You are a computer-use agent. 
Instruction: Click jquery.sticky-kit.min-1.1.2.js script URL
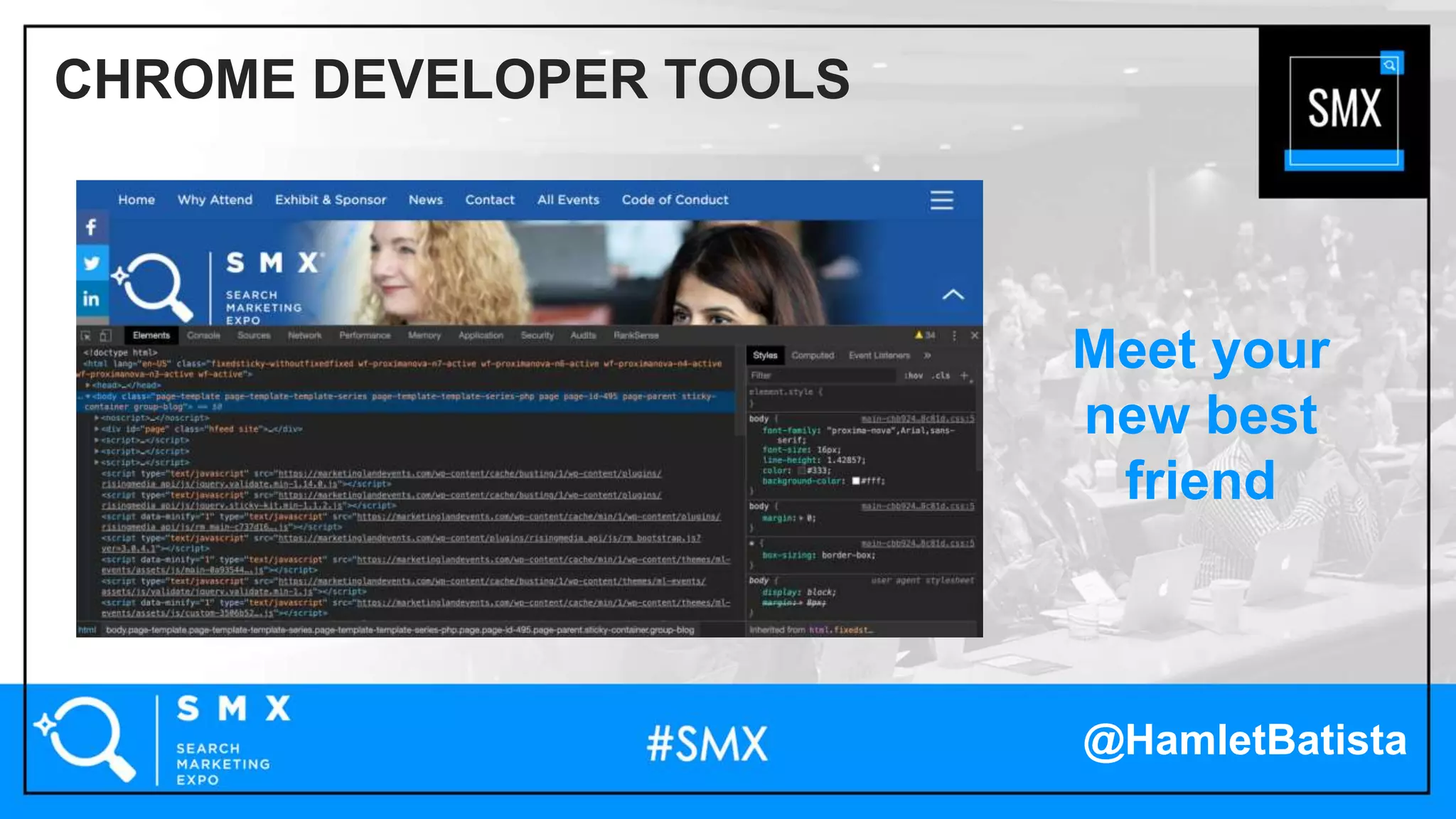tap(382, 500)
